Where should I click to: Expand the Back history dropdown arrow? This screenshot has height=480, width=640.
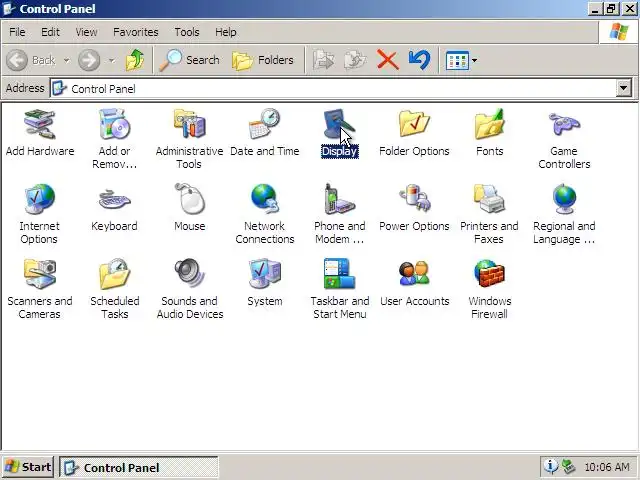coord(66,60)
